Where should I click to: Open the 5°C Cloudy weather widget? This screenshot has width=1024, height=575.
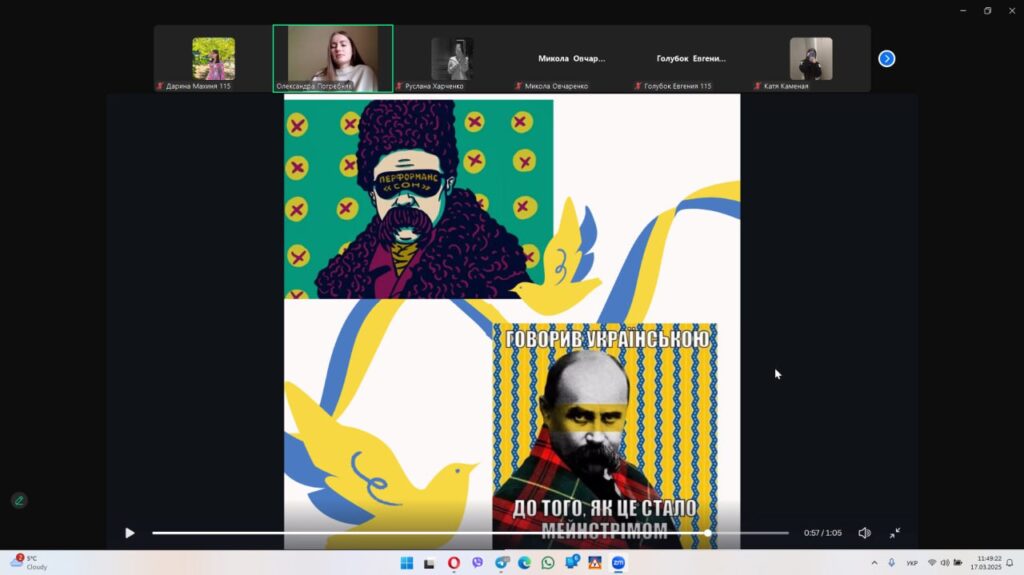29,563
